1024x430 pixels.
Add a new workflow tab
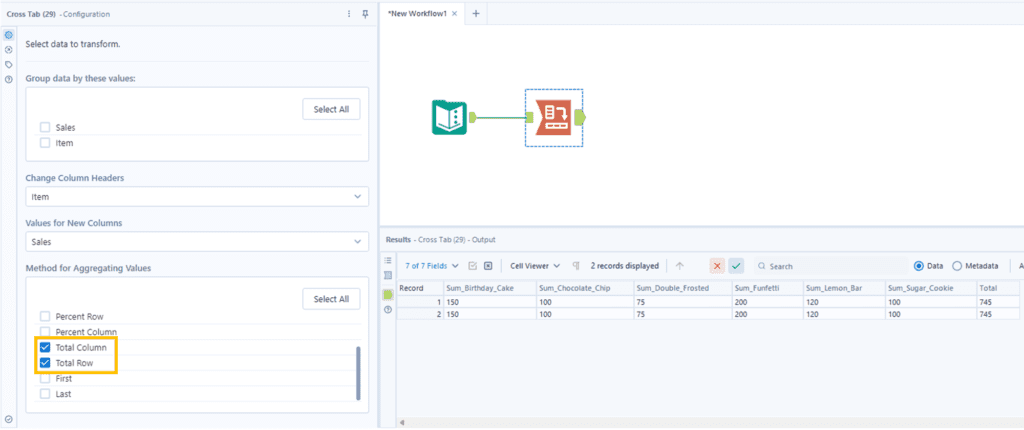click(476, 14)
